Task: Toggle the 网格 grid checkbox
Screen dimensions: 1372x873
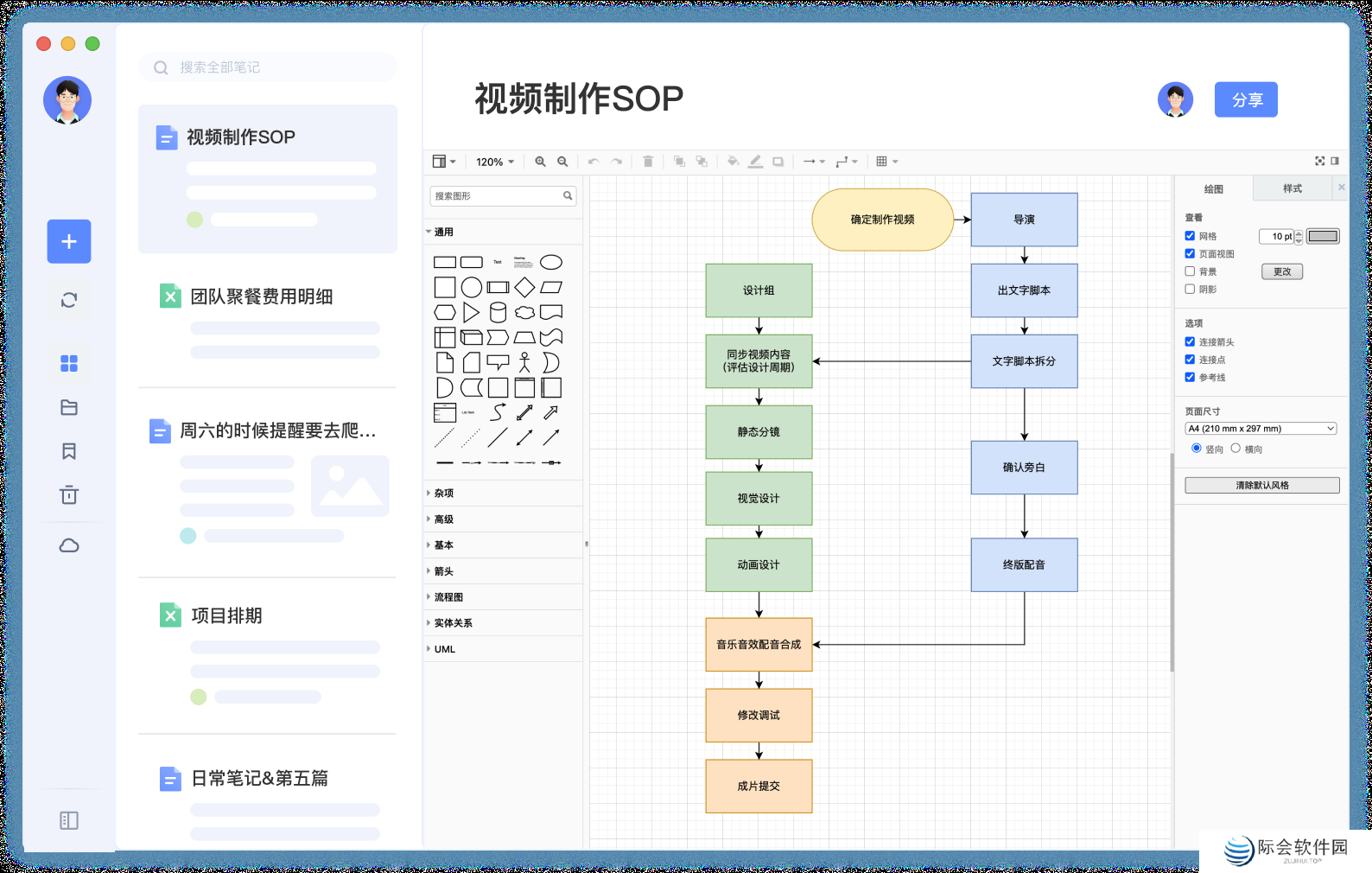Action: pos(1190,236)
